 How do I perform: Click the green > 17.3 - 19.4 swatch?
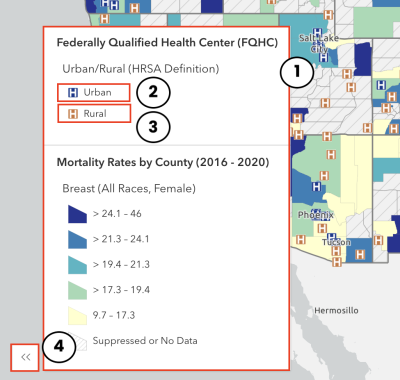click(77, 290)
